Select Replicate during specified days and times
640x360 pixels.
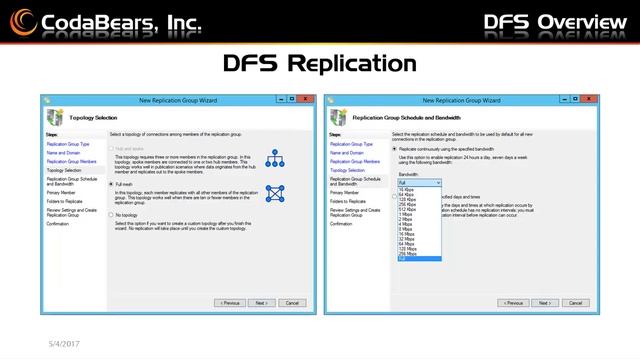[x=394, y=196]
